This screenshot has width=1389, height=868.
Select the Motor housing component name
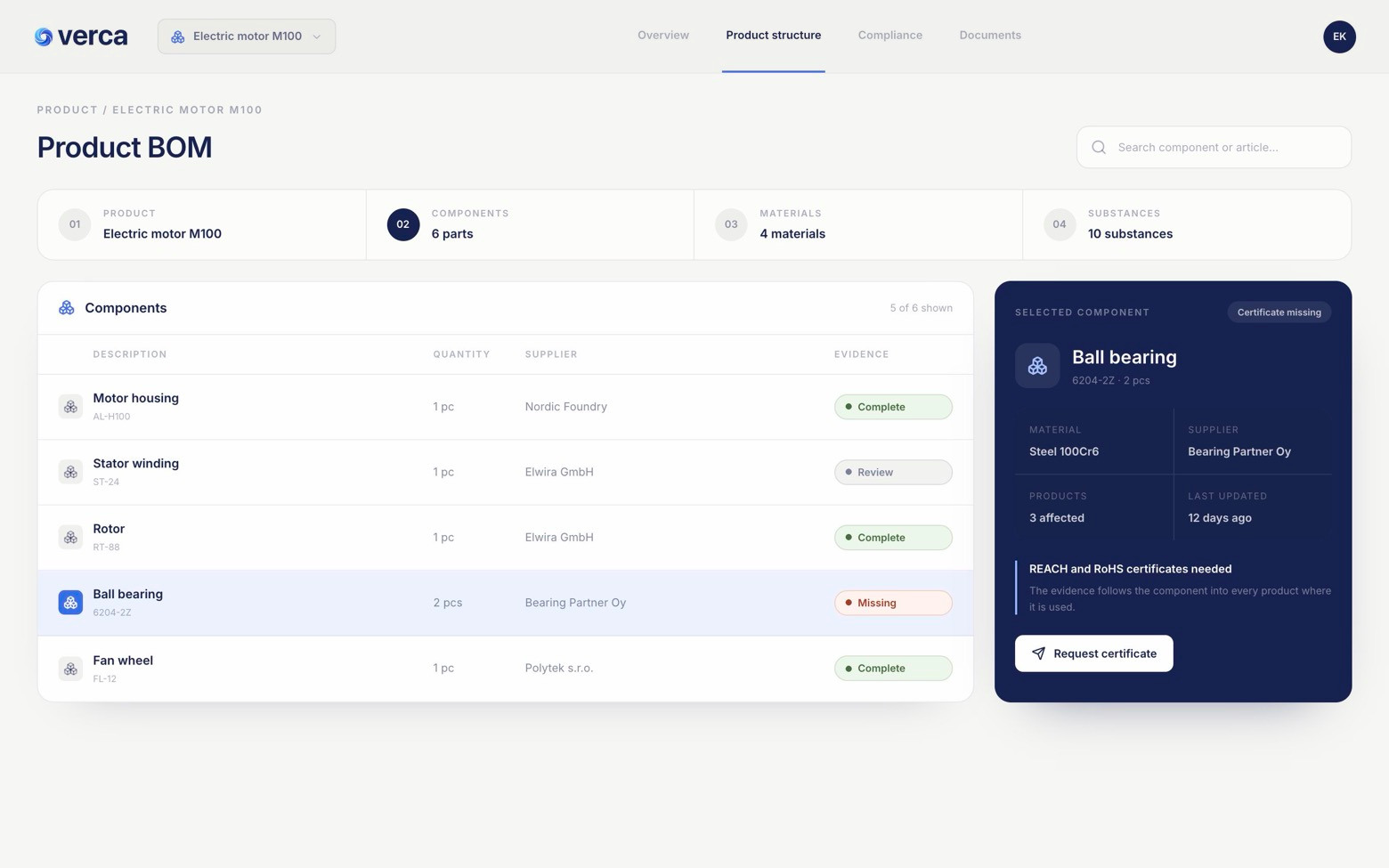pyautogui.click(x=135, y=398)
